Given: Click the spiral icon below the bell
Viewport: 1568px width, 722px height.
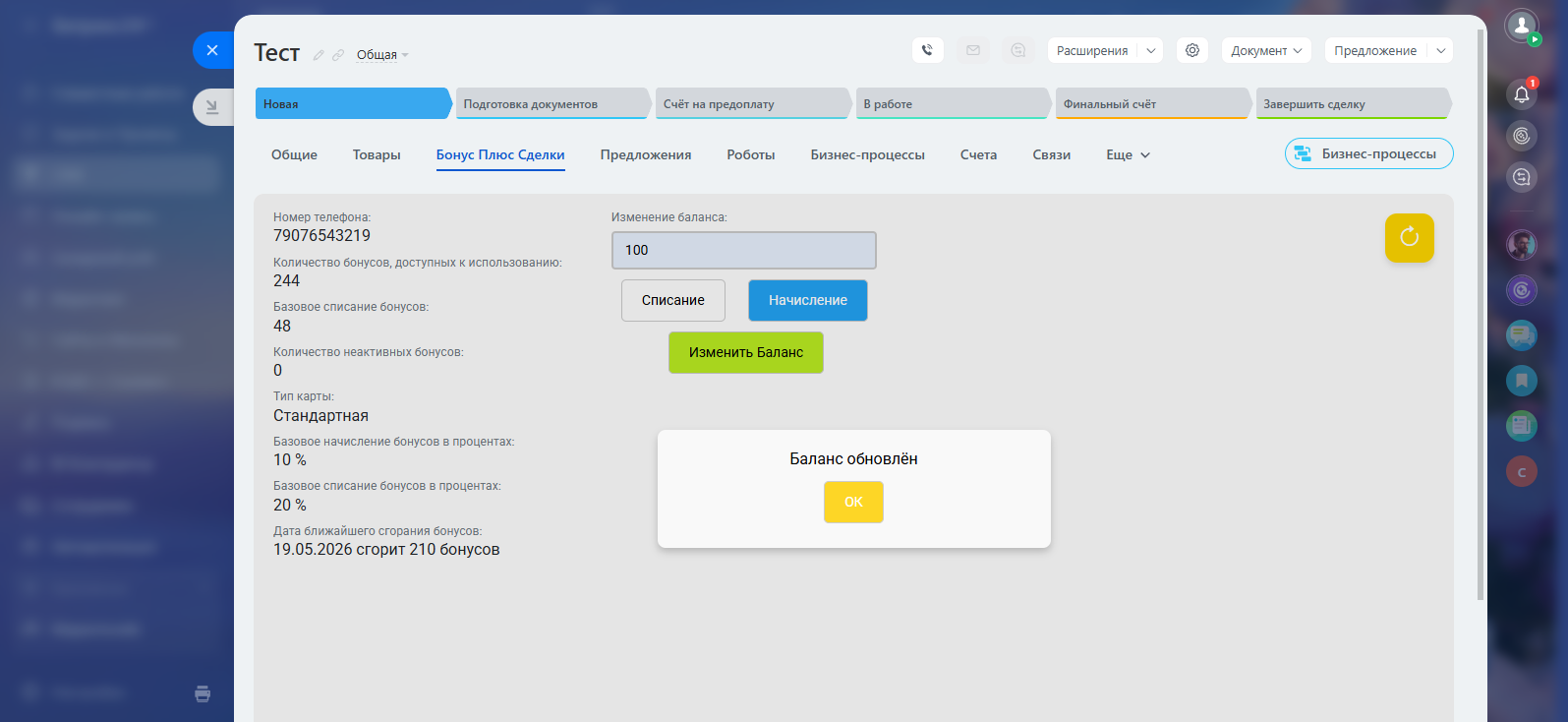Looking at the screenshot, I should coord(1522,136).
